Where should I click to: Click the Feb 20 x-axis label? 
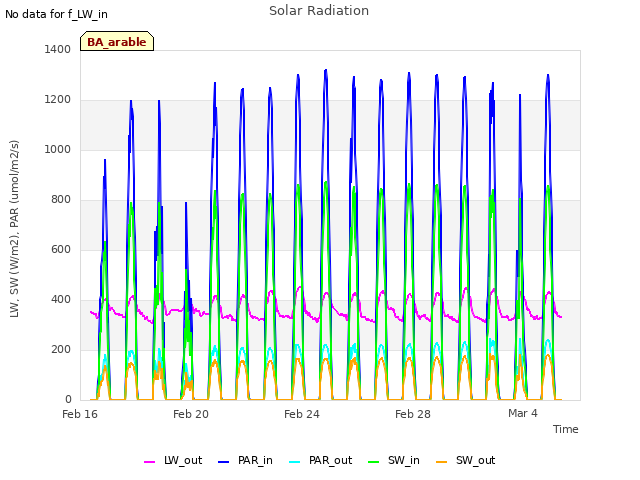191,414
